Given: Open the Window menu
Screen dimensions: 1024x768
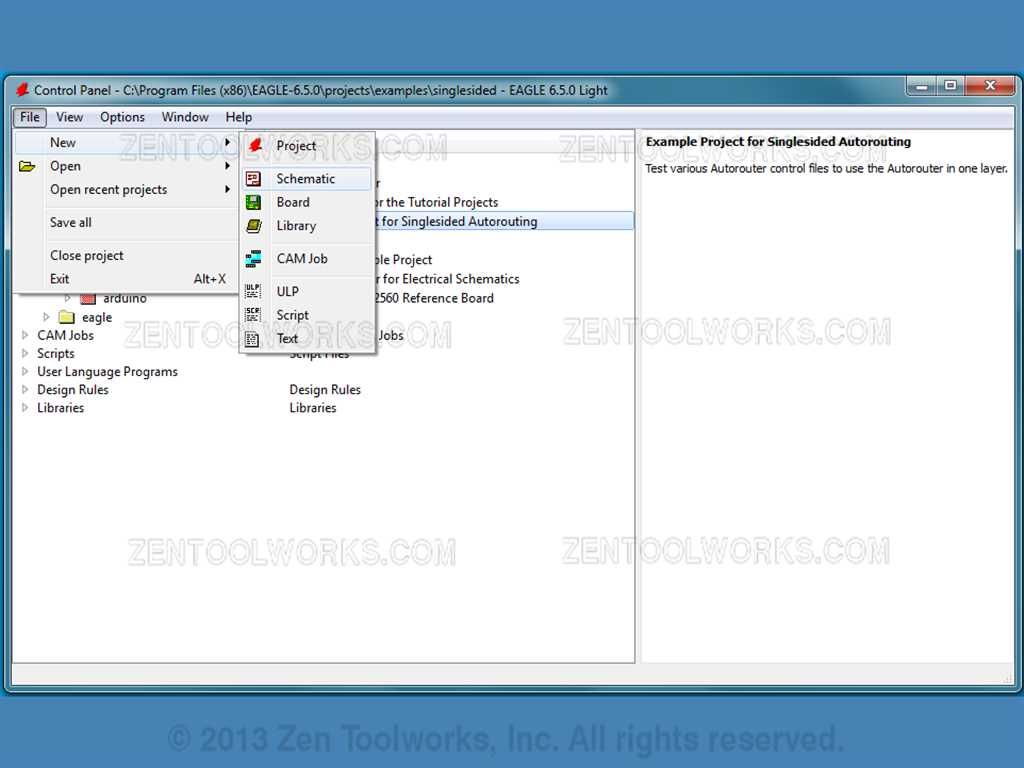Looking at the screenshot, I should pyautogui.click(x=185, y=117).
